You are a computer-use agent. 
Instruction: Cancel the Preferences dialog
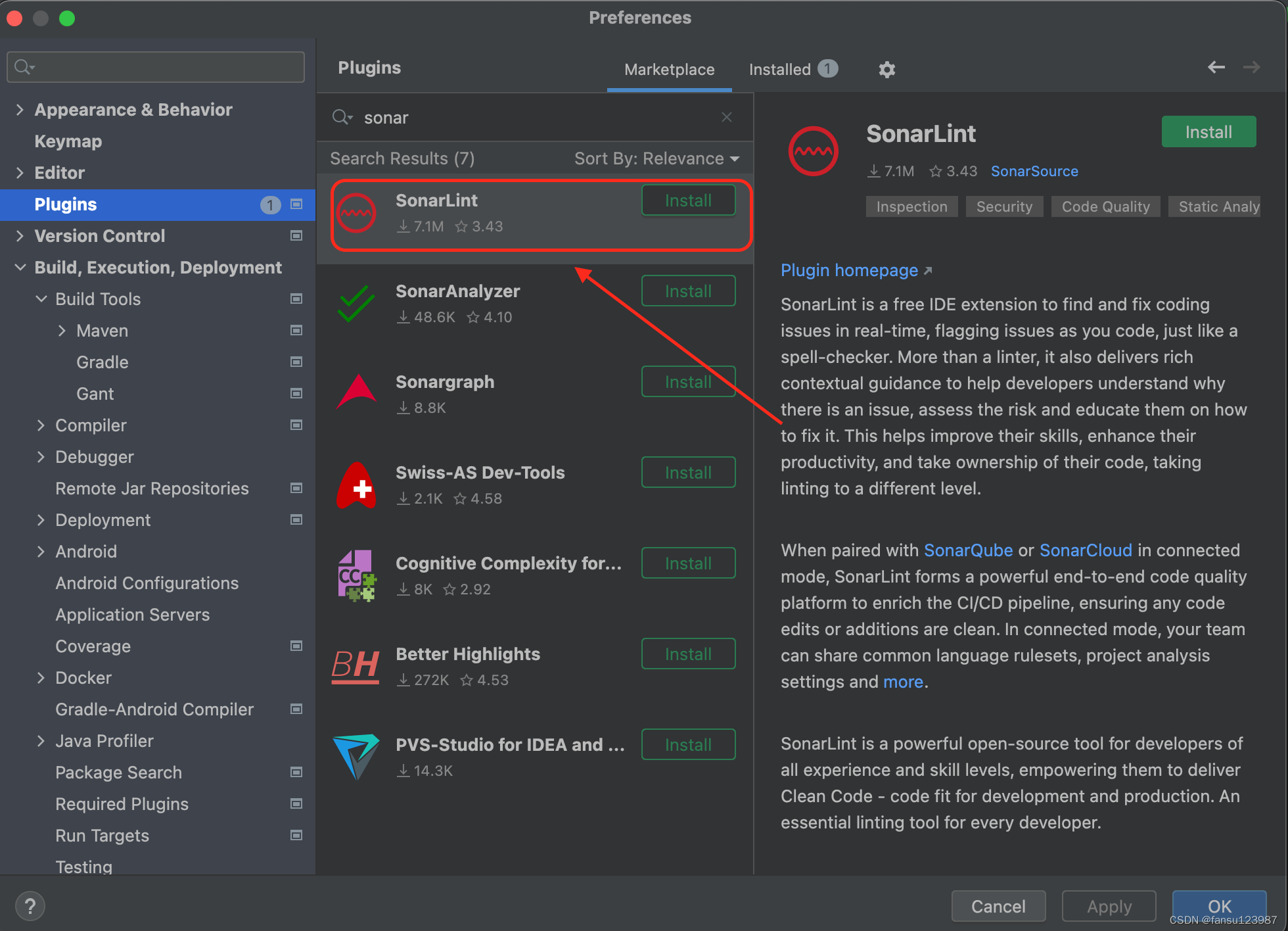(x=998, y=906)
